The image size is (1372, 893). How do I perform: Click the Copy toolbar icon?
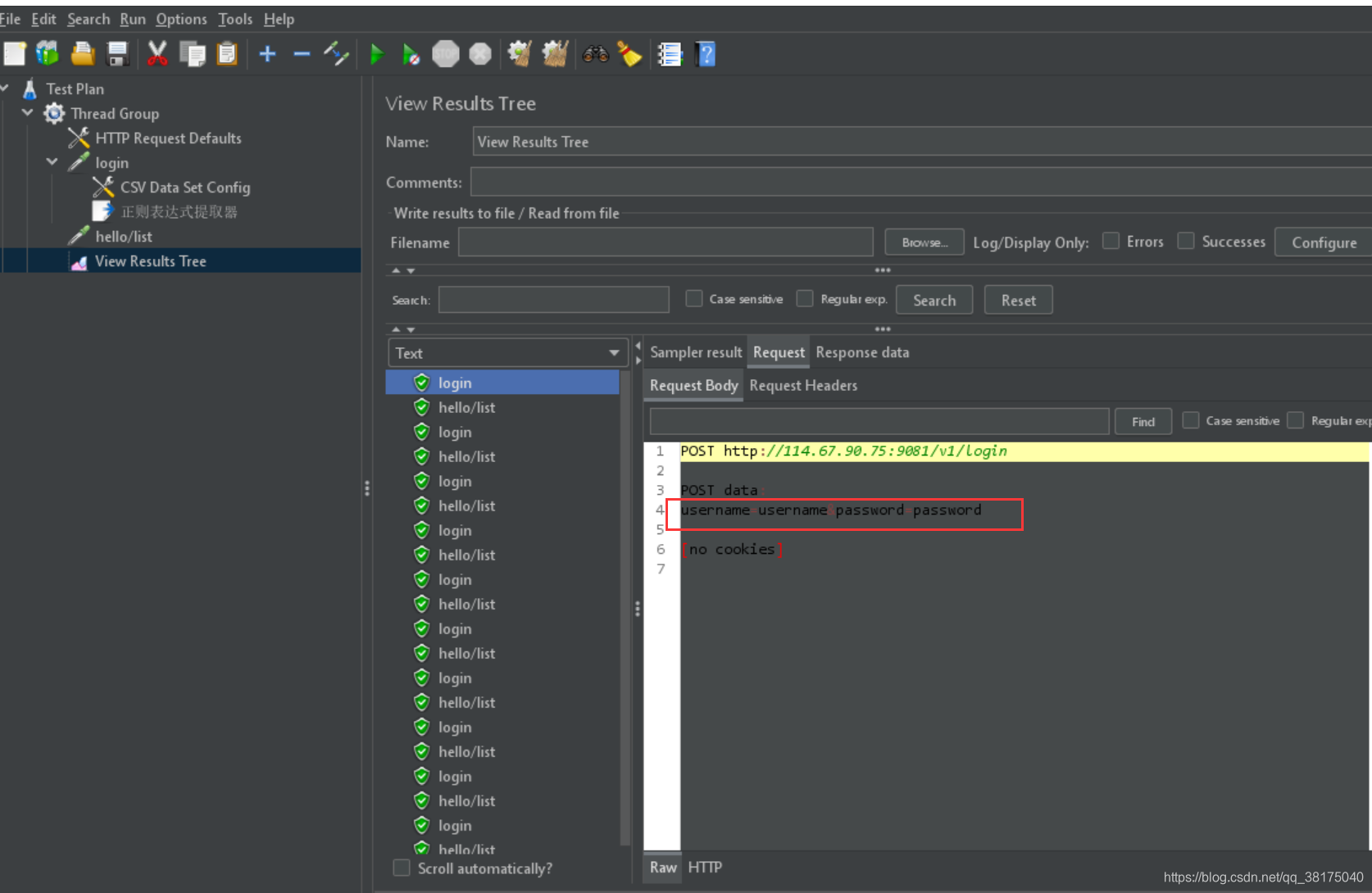193,54
